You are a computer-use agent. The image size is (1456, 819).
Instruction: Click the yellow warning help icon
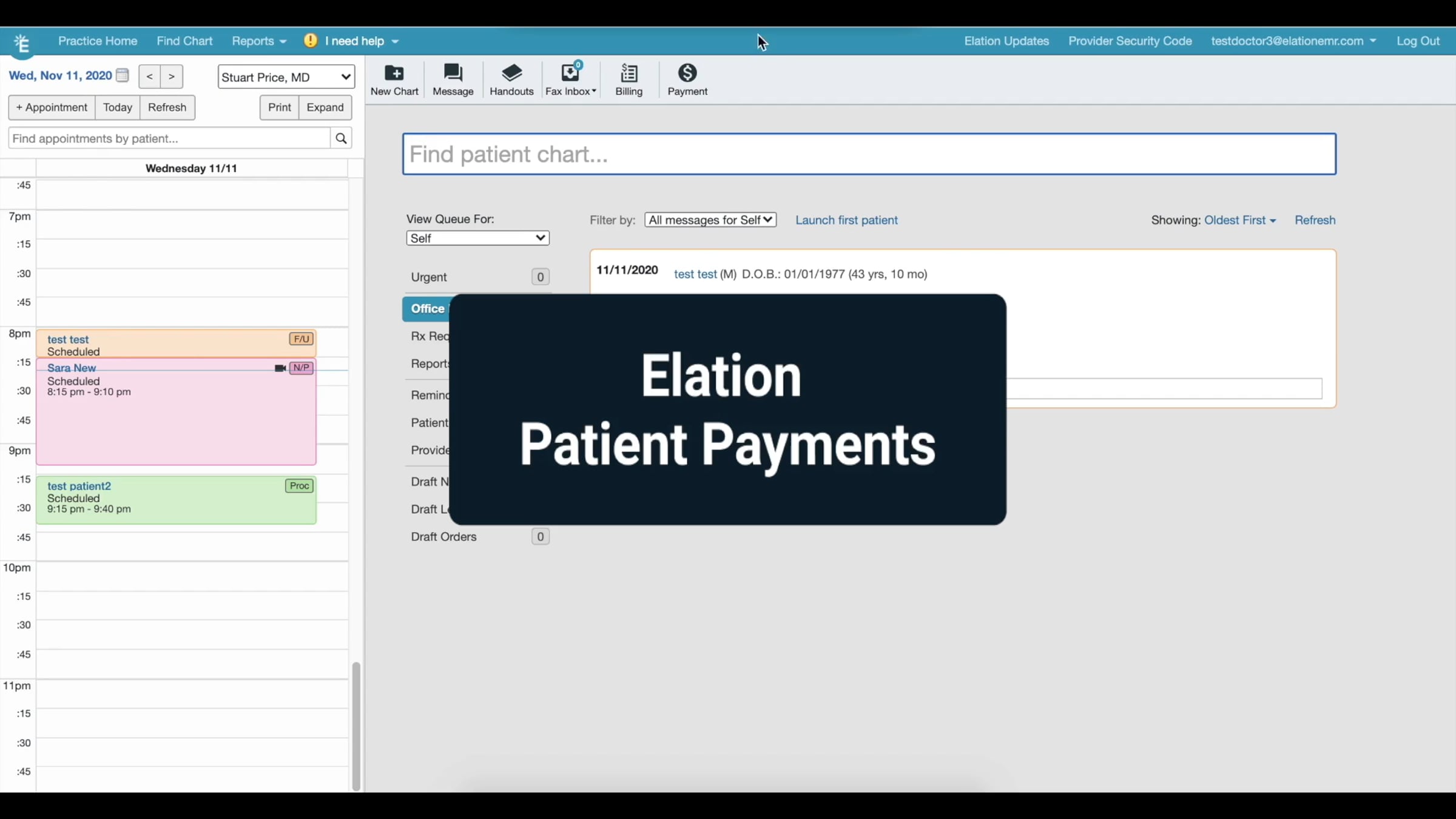[311, 41]
